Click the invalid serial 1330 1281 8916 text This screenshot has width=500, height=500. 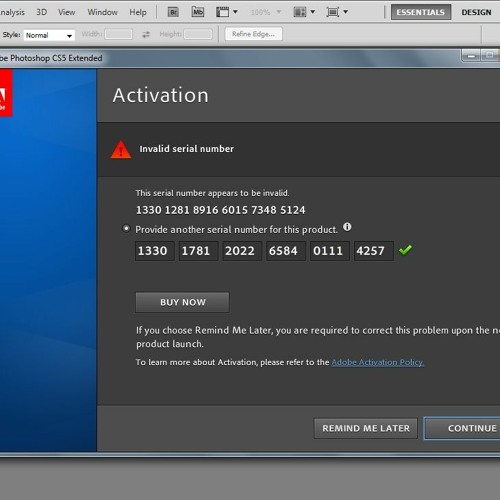coord(220,210)
